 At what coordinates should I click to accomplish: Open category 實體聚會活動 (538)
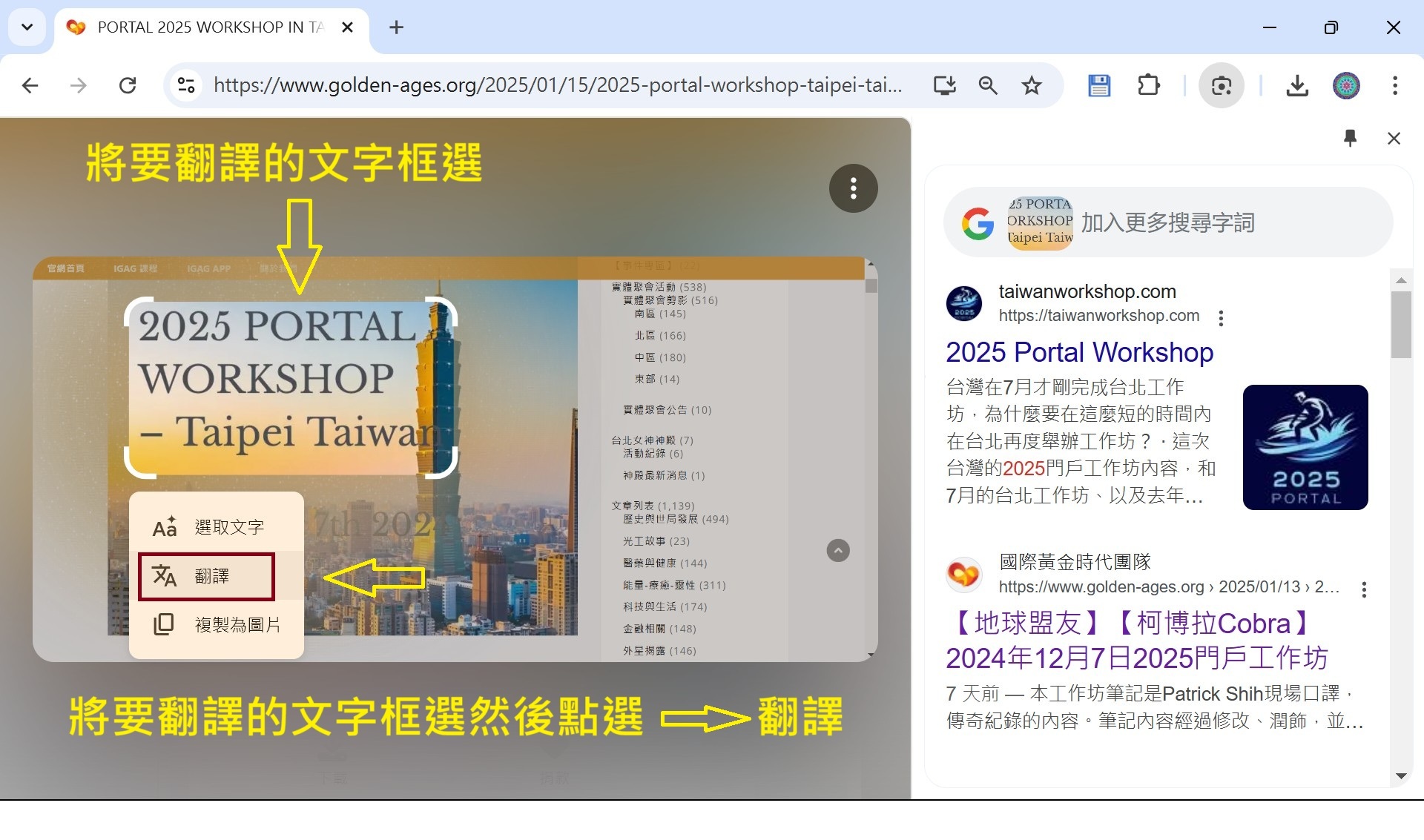(659, 287)
